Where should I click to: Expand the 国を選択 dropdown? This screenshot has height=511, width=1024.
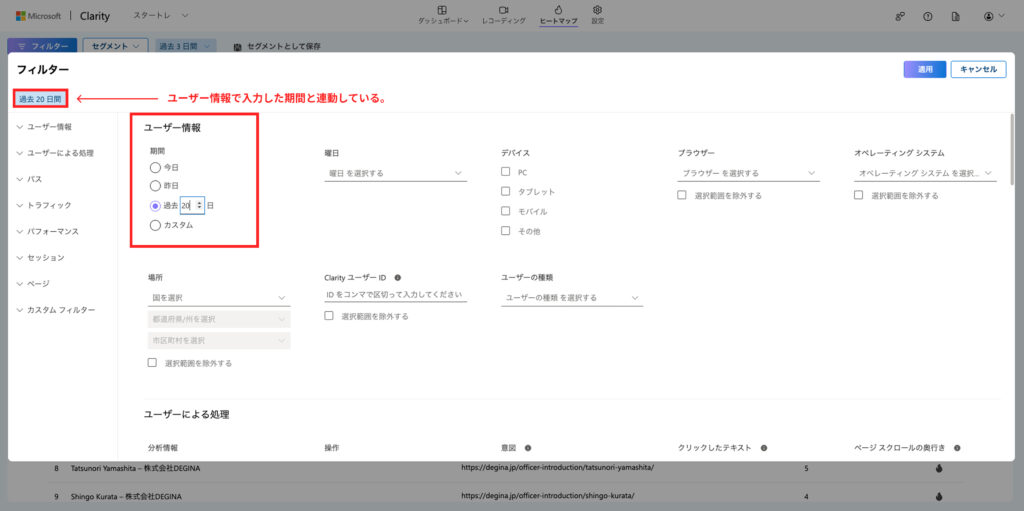pos(217,297)
